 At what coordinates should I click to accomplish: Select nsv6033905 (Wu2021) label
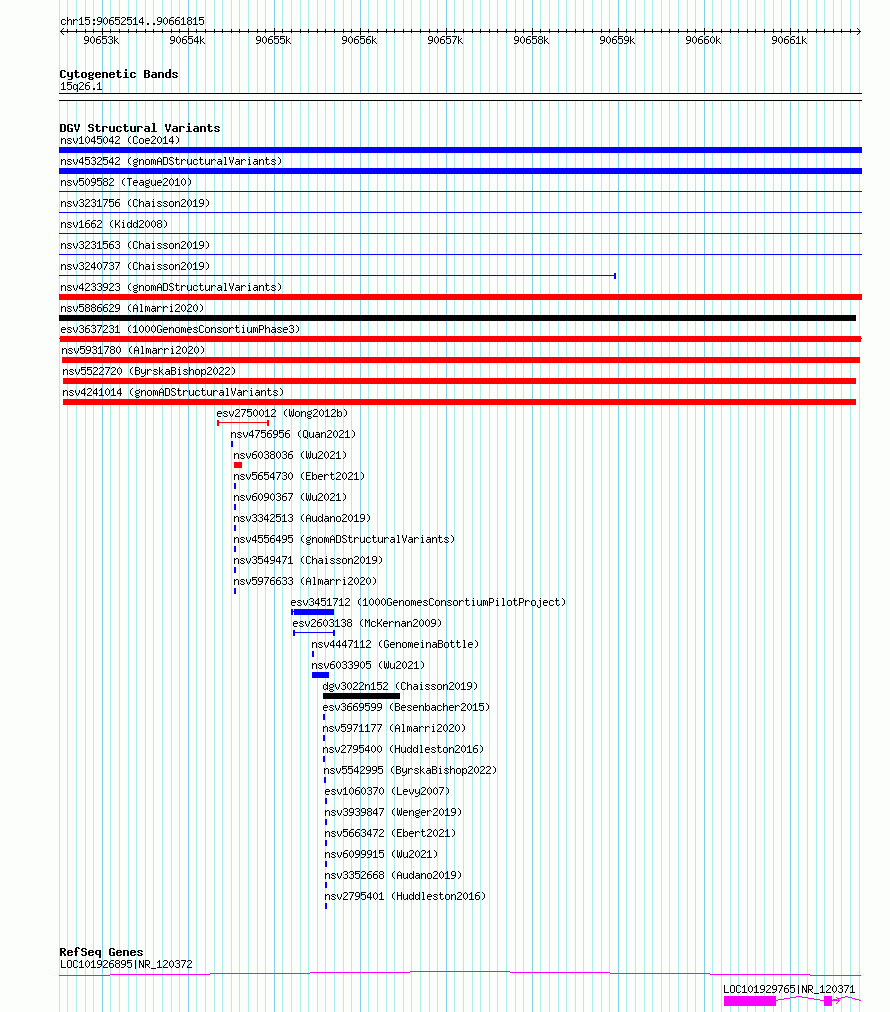tap(368, 665)
